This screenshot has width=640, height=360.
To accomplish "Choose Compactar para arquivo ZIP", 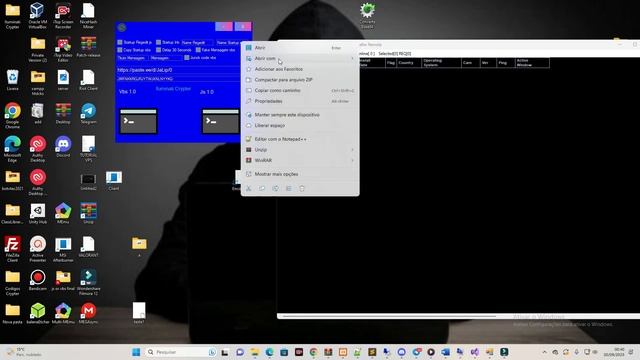I will [x=300, y=80].
